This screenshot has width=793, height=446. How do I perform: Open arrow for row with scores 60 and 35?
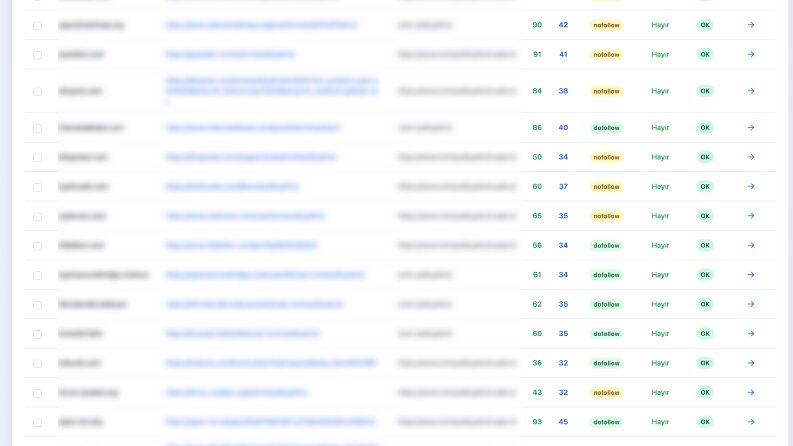coord(751,334)
